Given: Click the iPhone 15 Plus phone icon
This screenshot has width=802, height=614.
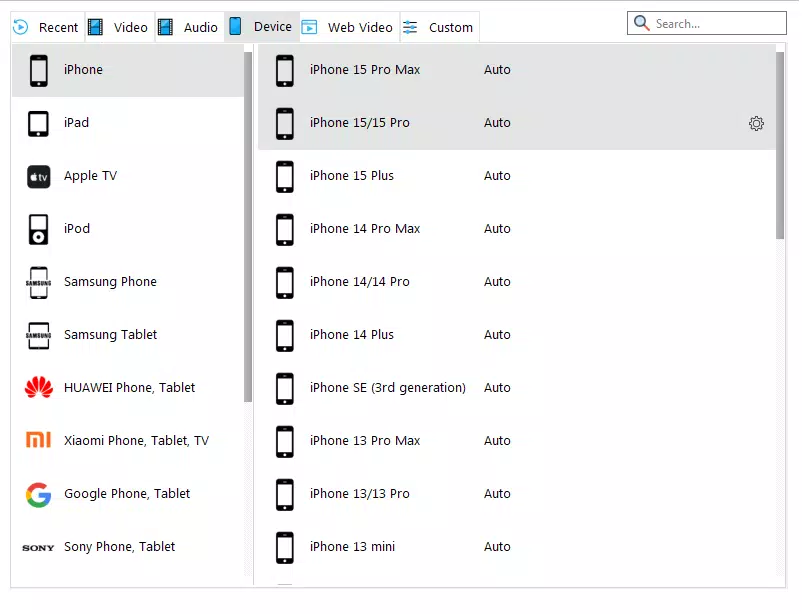Looking at the screenshot, I should pos(285,177).
